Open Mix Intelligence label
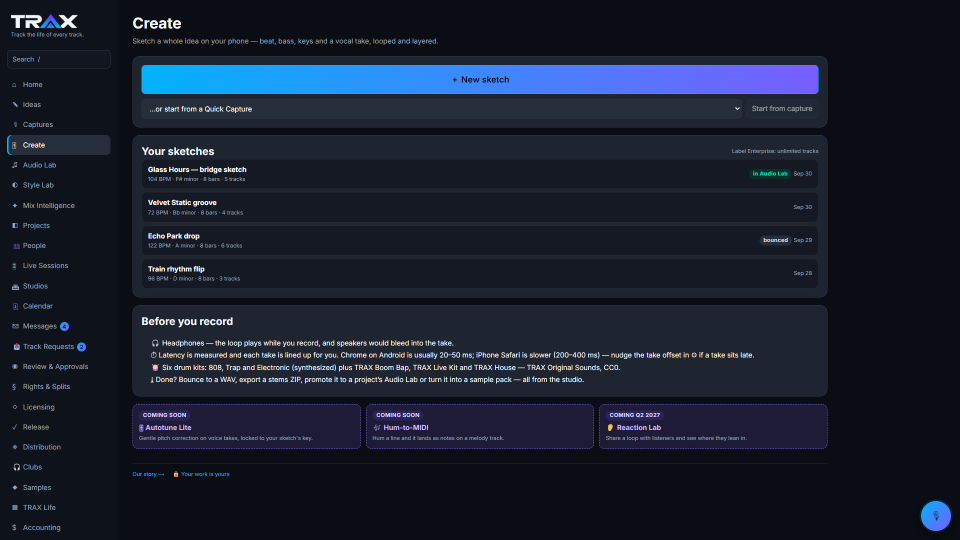 48,206
